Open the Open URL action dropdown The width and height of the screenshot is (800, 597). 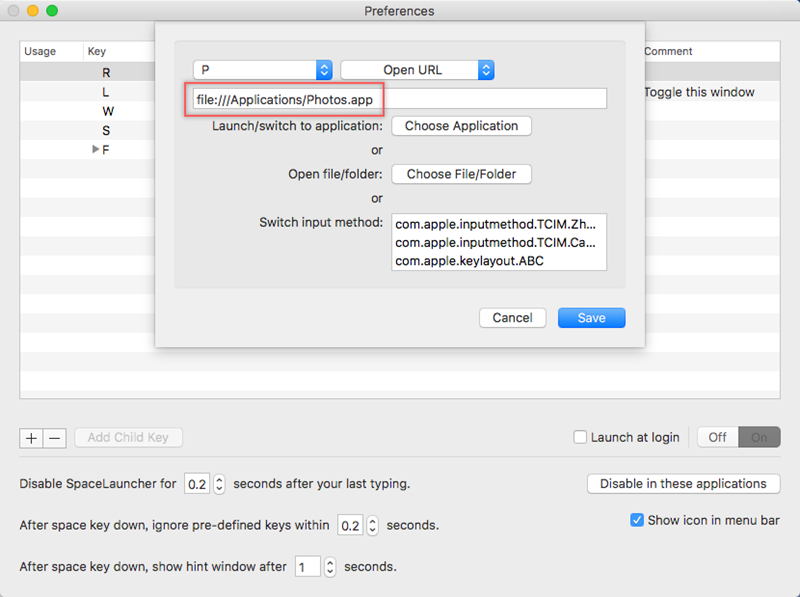[417, 70]
